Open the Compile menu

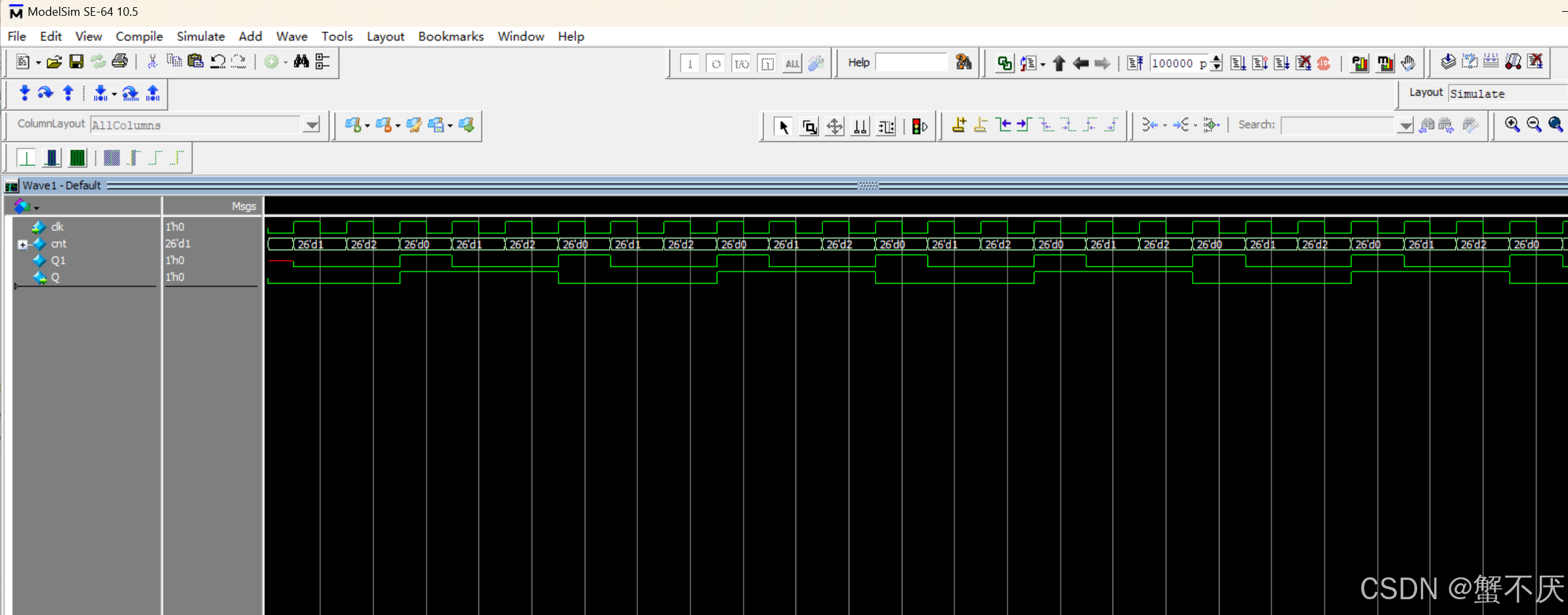[139, 36]
